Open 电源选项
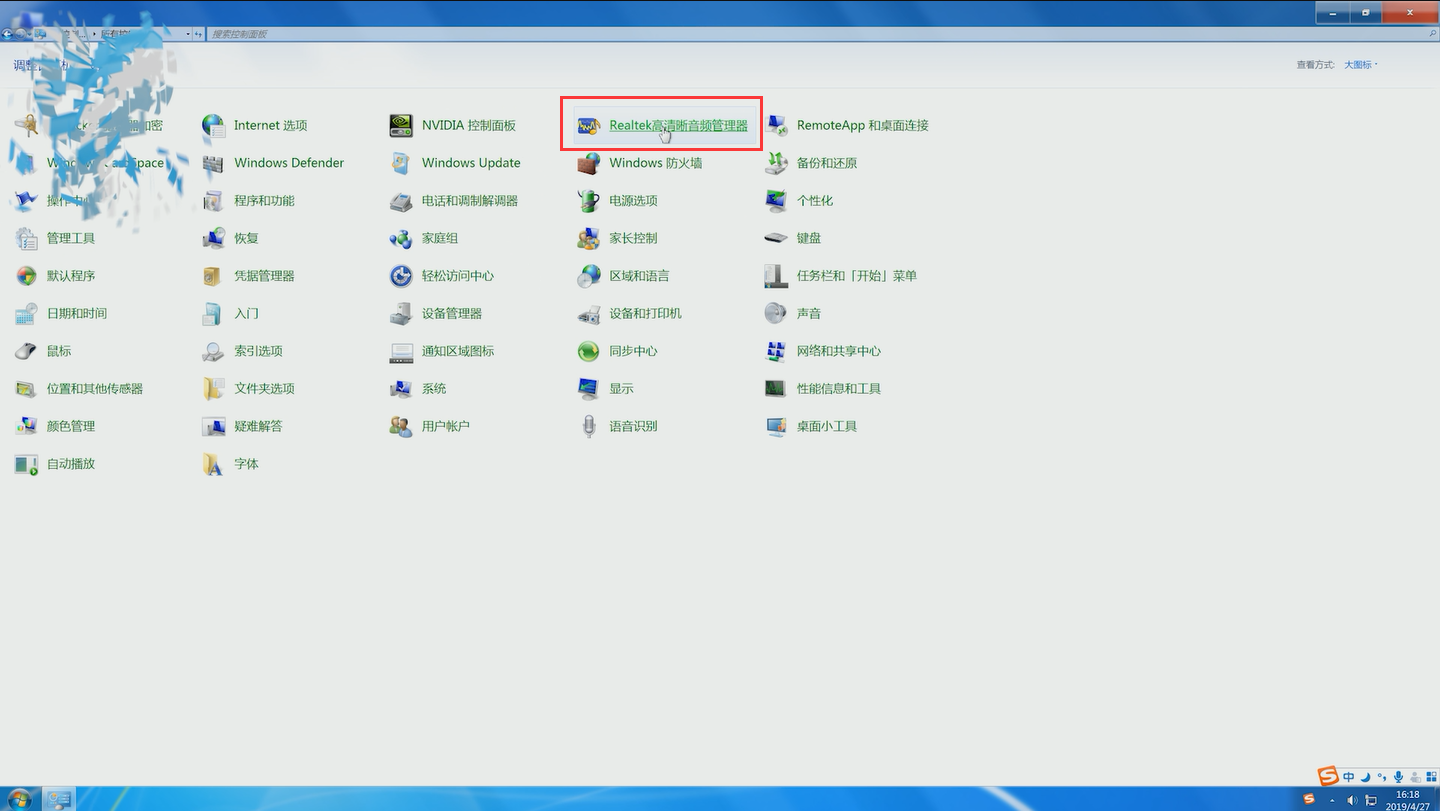This screenshot has height=811, width=1440. [x=618, y=201]
